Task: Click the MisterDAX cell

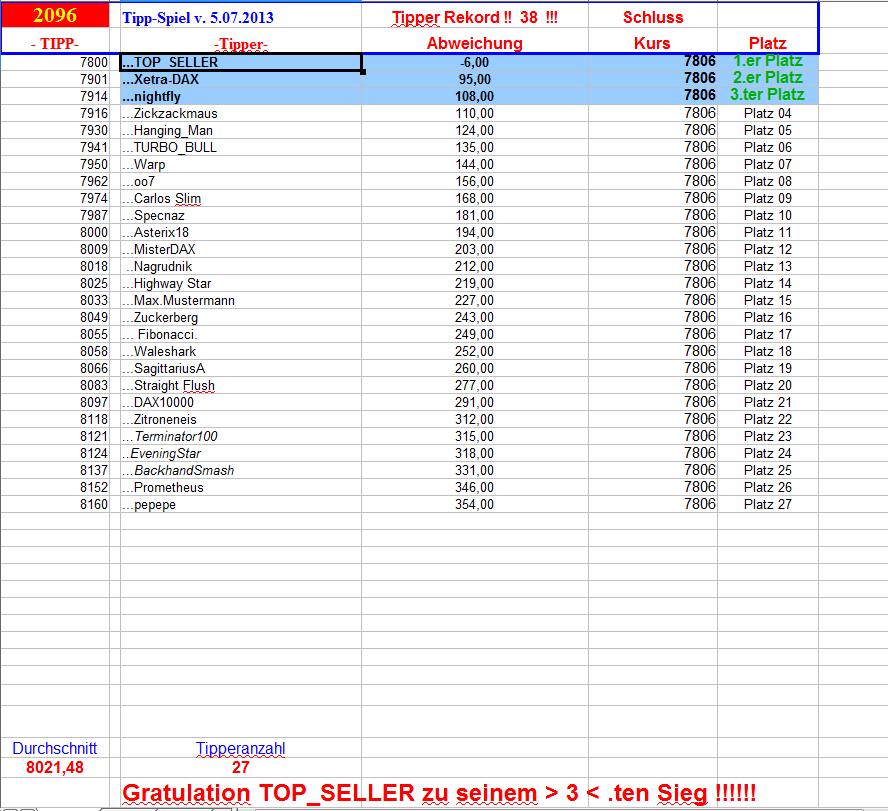Action: (x=241, y=249)
